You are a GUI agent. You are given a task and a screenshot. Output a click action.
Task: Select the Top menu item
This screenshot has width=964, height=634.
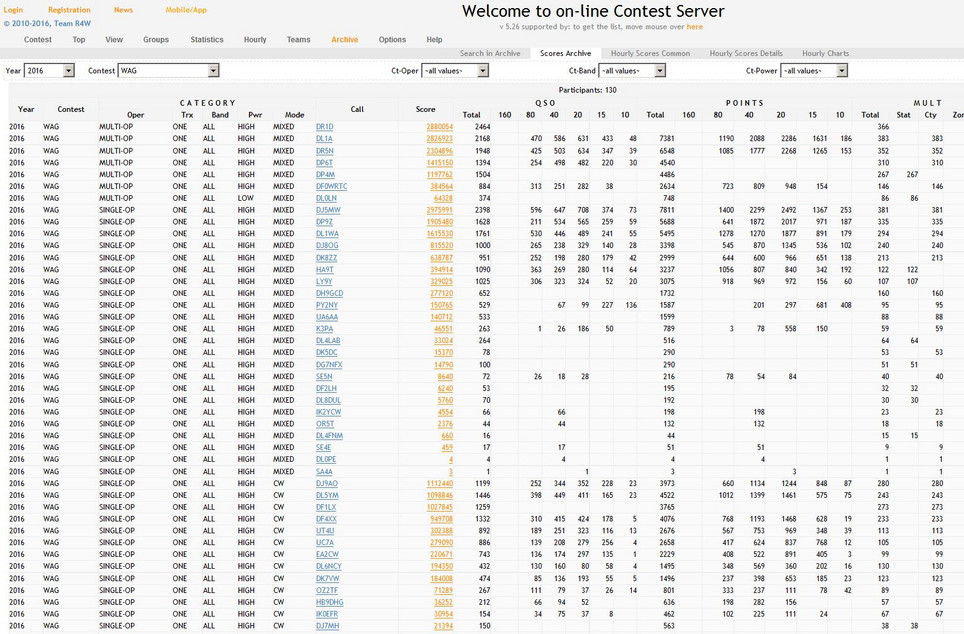click(x=79, y=39)
